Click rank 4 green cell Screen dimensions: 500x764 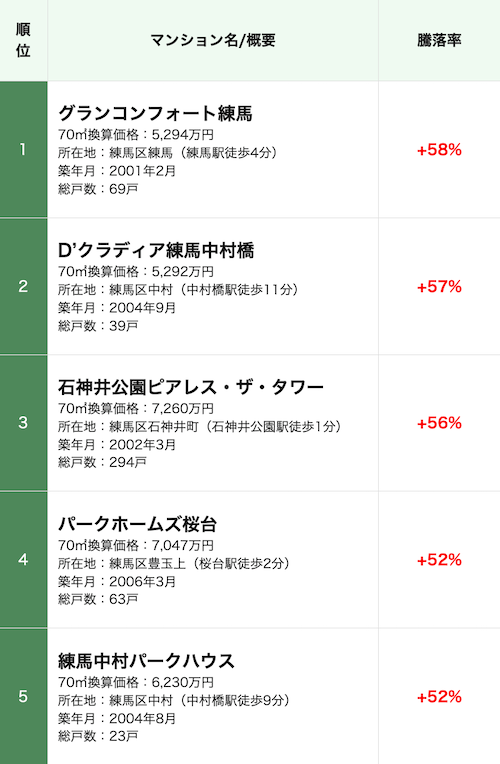click(23, 560)
